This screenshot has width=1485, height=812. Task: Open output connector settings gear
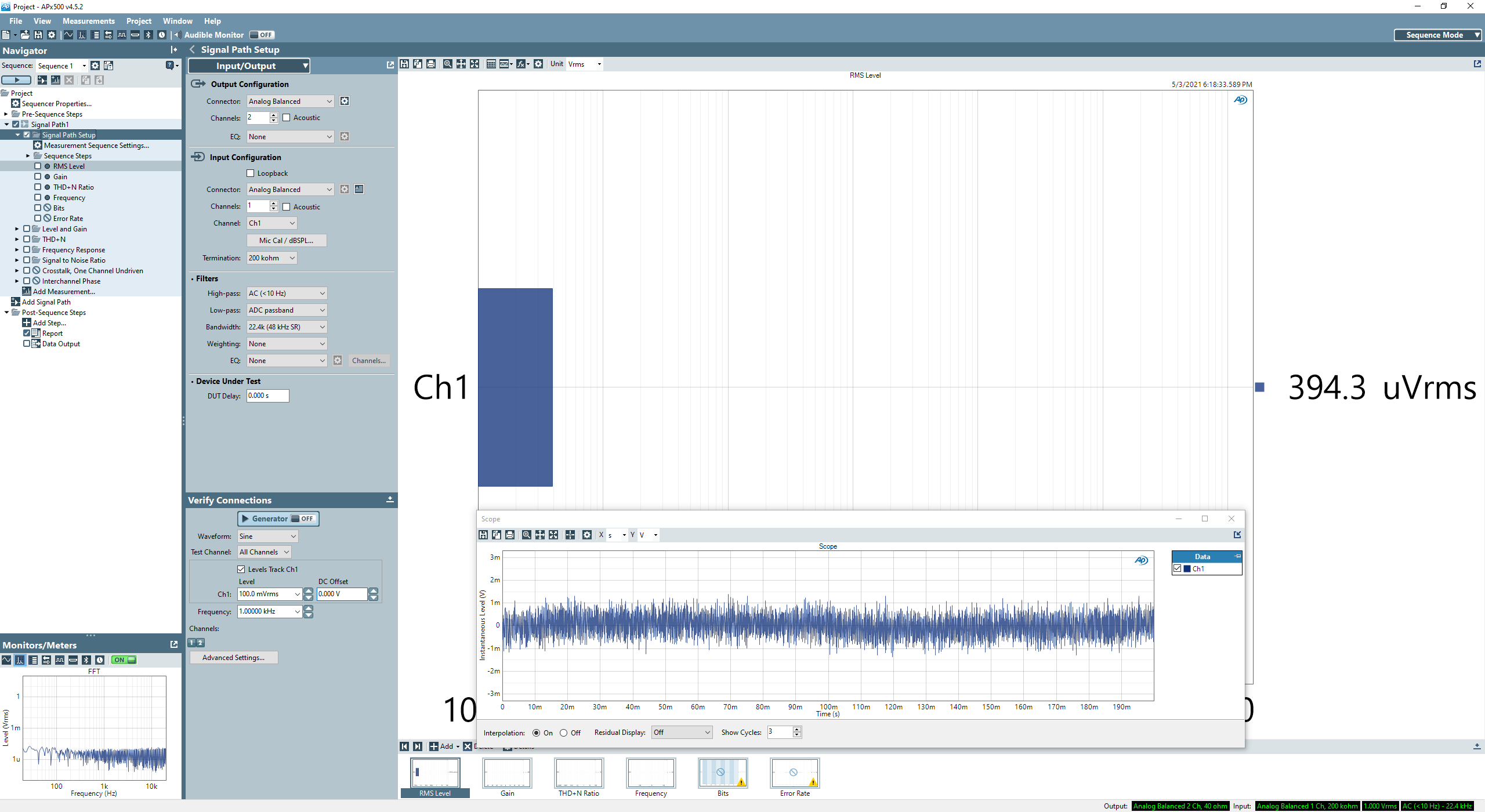(x=345, y=101)
